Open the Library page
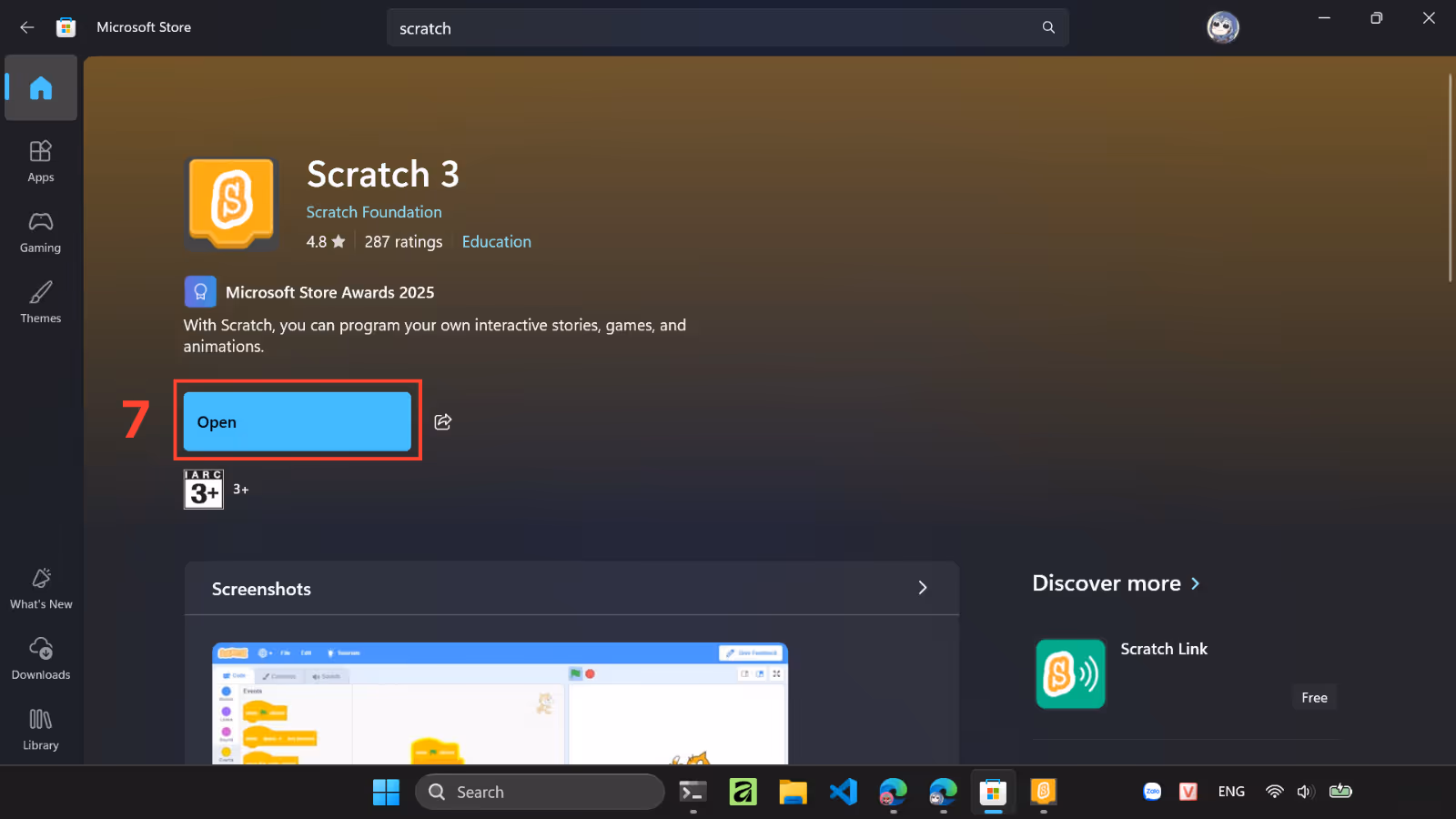1456x819 pixels. [41, 730]
